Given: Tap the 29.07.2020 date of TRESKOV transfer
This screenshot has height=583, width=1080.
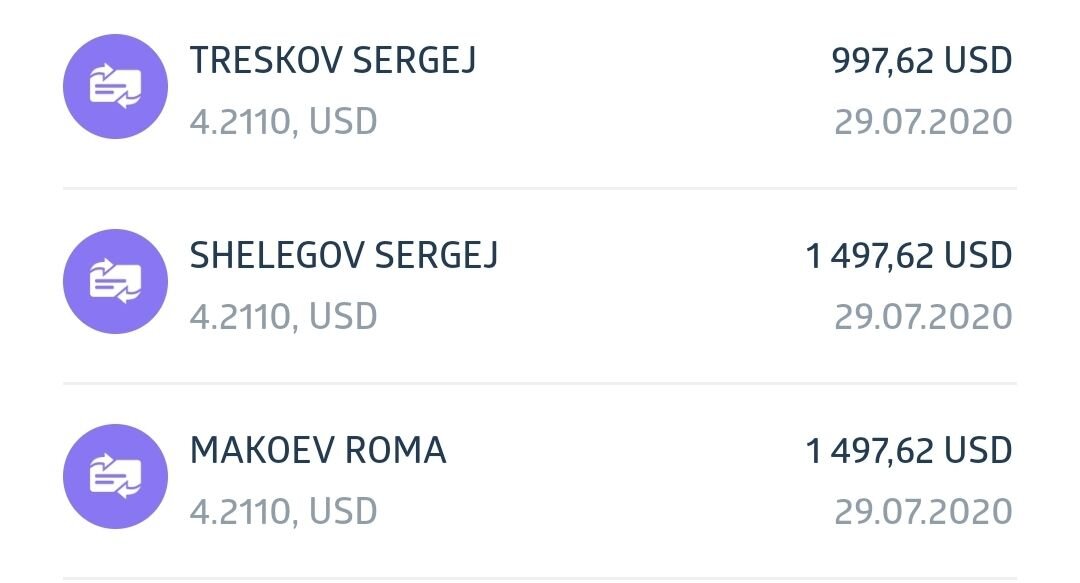Looking at the screenshot, I should (x=923, y=122).
